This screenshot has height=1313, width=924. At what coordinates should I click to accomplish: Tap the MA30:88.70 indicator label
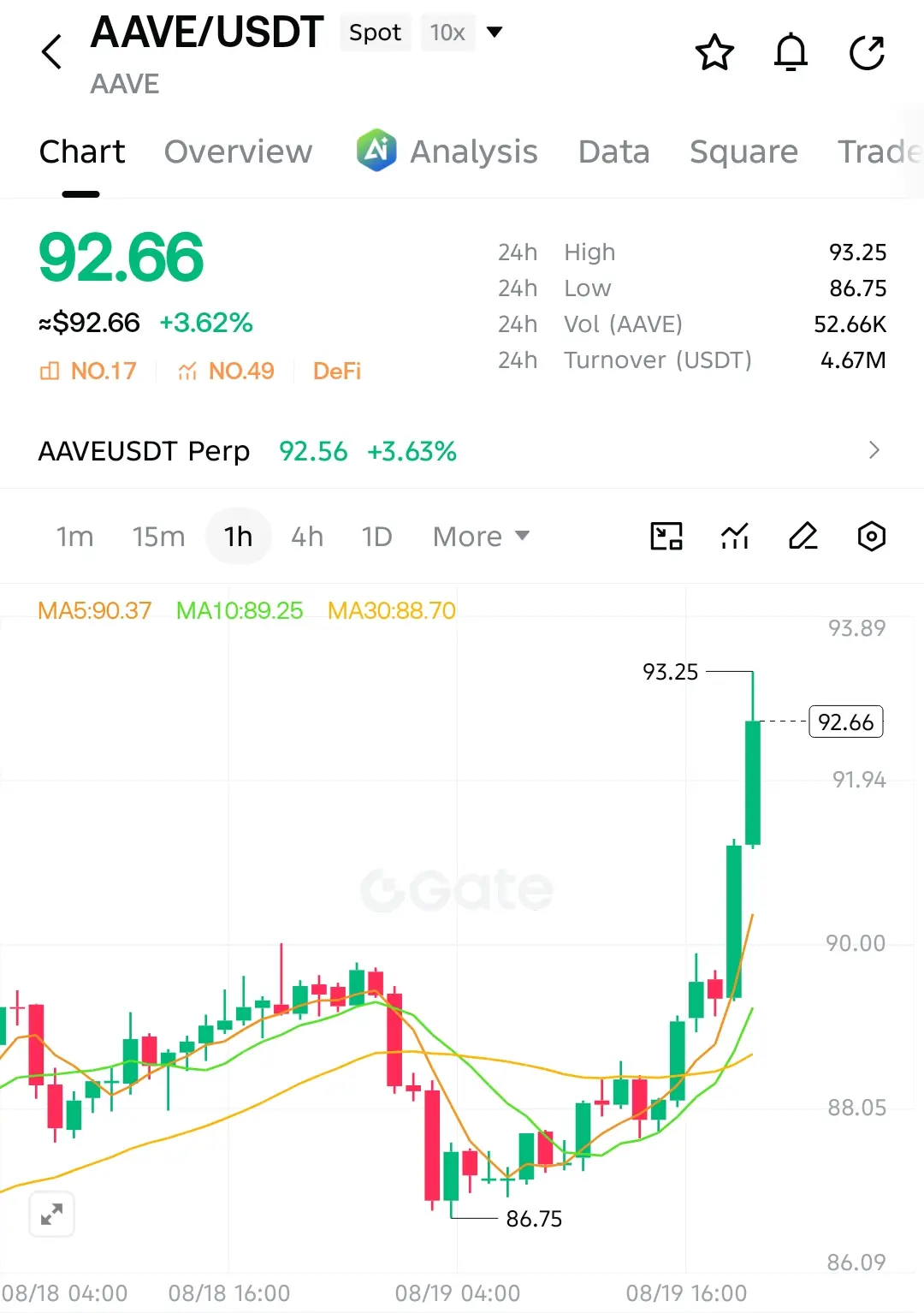(392, 610)
